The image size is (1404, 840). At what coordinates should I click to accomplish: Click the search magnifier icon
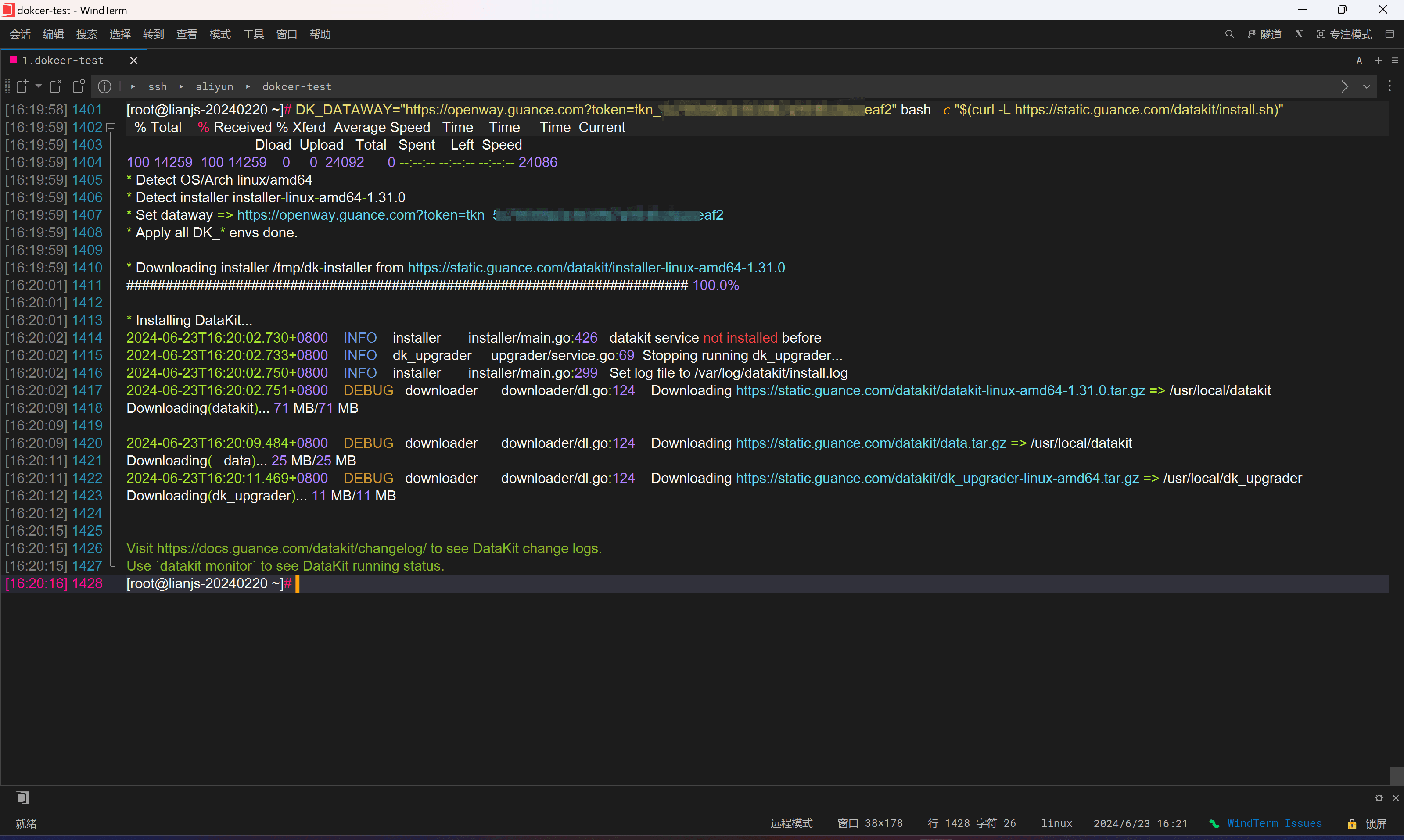coord(1229,34)
